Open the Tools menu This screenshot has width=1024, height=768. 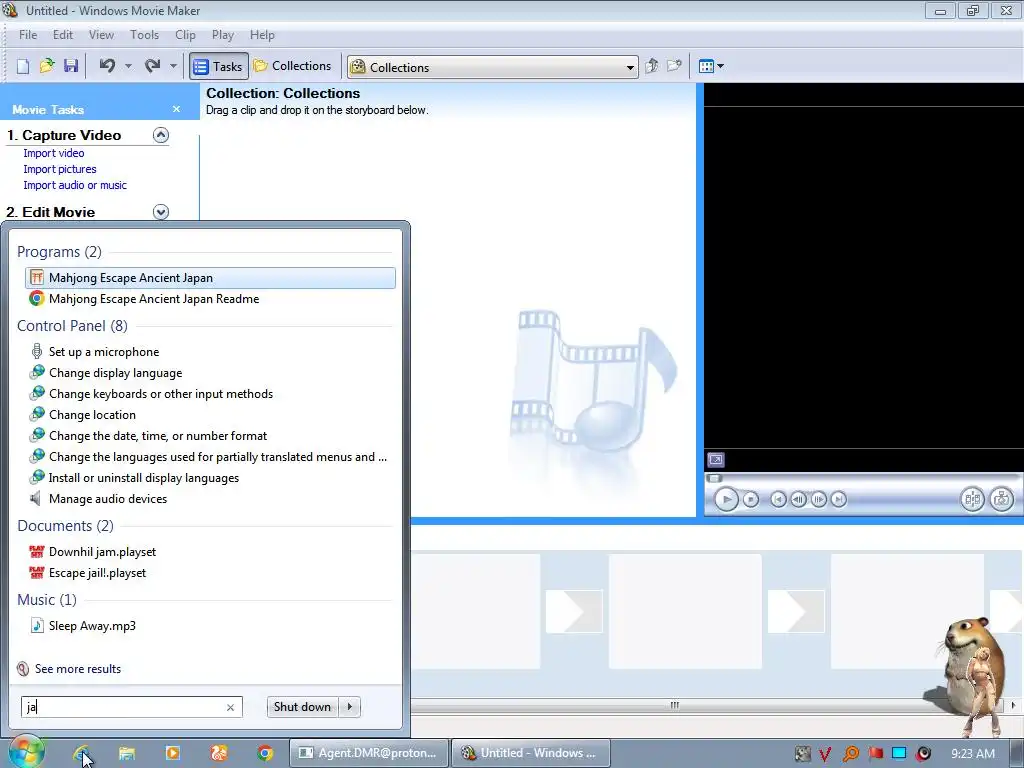144,35
